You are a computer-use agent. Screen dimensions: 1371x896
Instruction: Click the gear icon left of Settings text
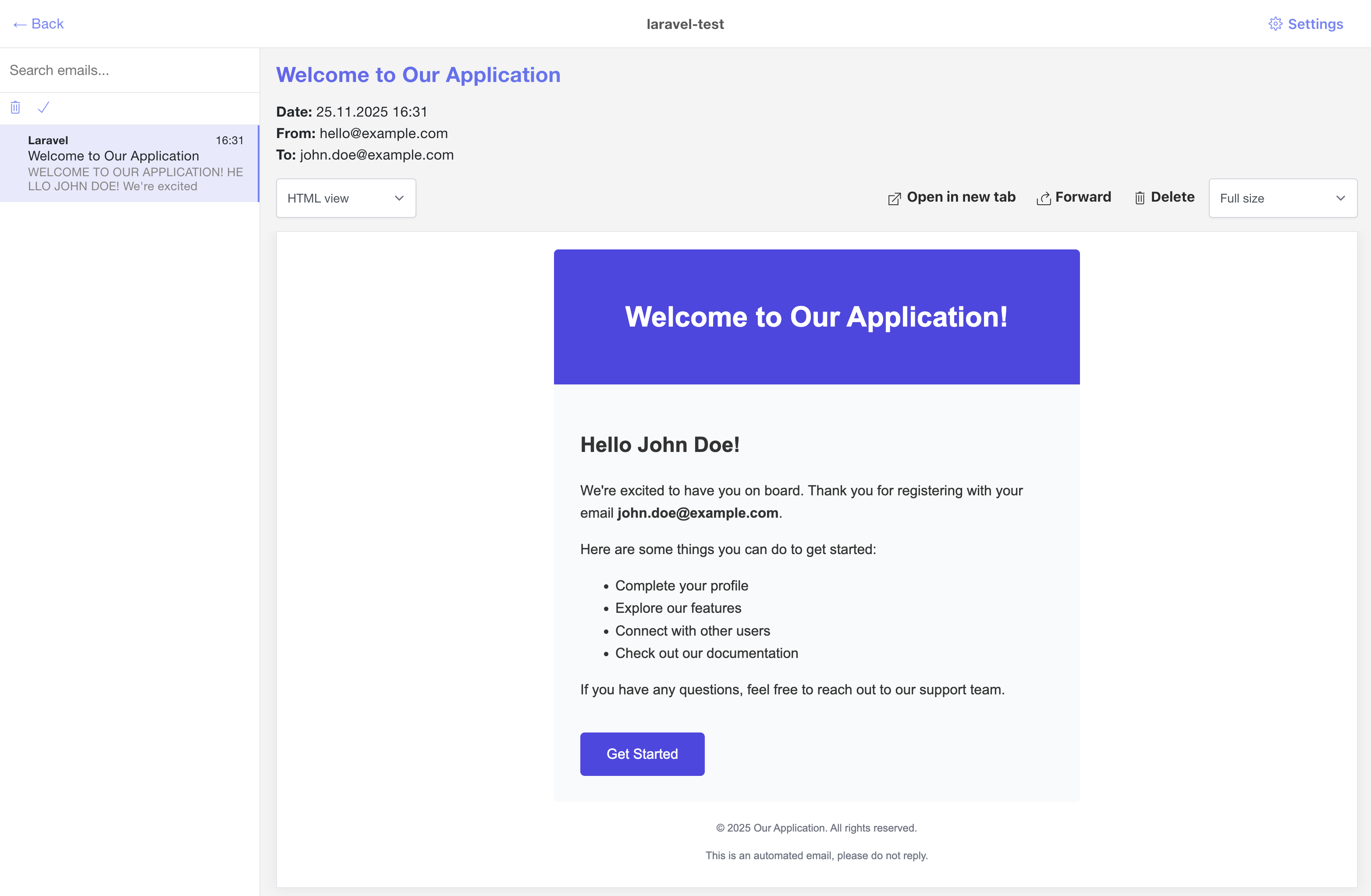click(1275, 24)
